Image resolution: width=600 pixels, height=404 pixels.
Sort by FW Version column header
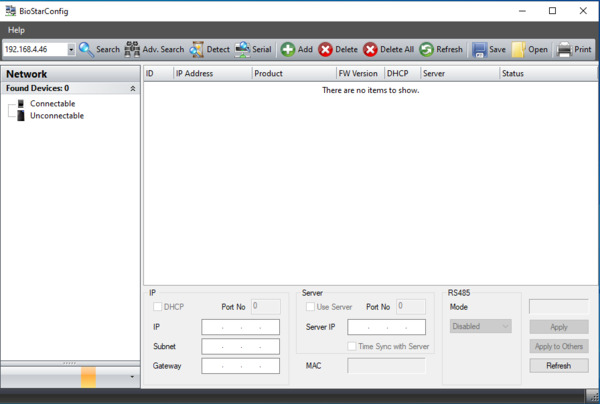coord(360,73)
